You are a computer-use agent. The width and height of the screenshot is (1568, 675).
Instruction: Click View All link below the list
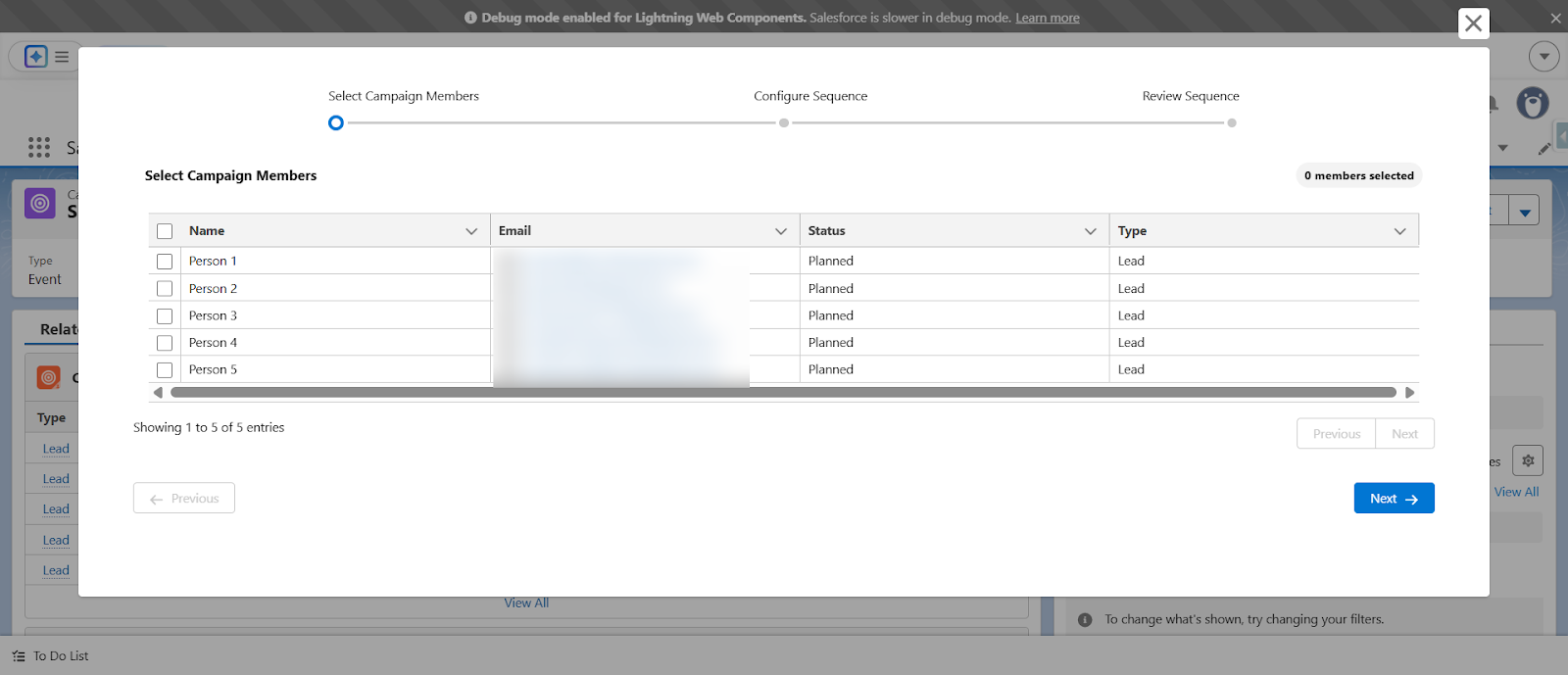pyautogui.click(x=526, y=603)
